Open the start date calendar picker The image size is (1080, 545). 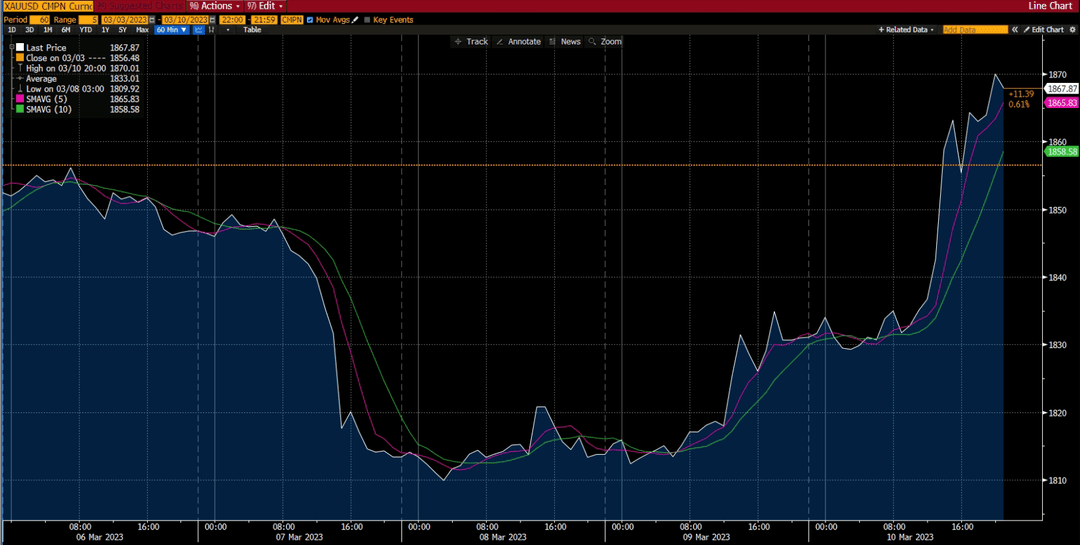coord(152,20)
